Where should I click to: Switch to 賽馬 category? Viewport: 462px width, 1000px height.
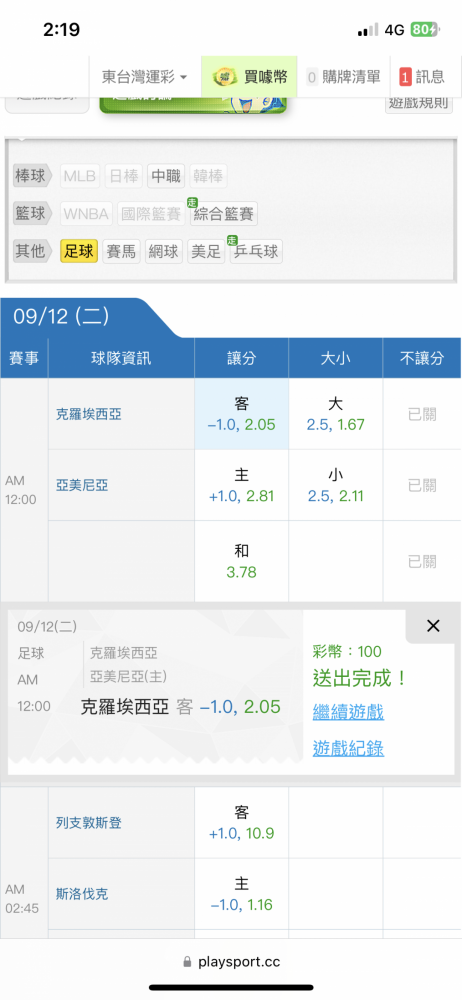coord(121,251)
